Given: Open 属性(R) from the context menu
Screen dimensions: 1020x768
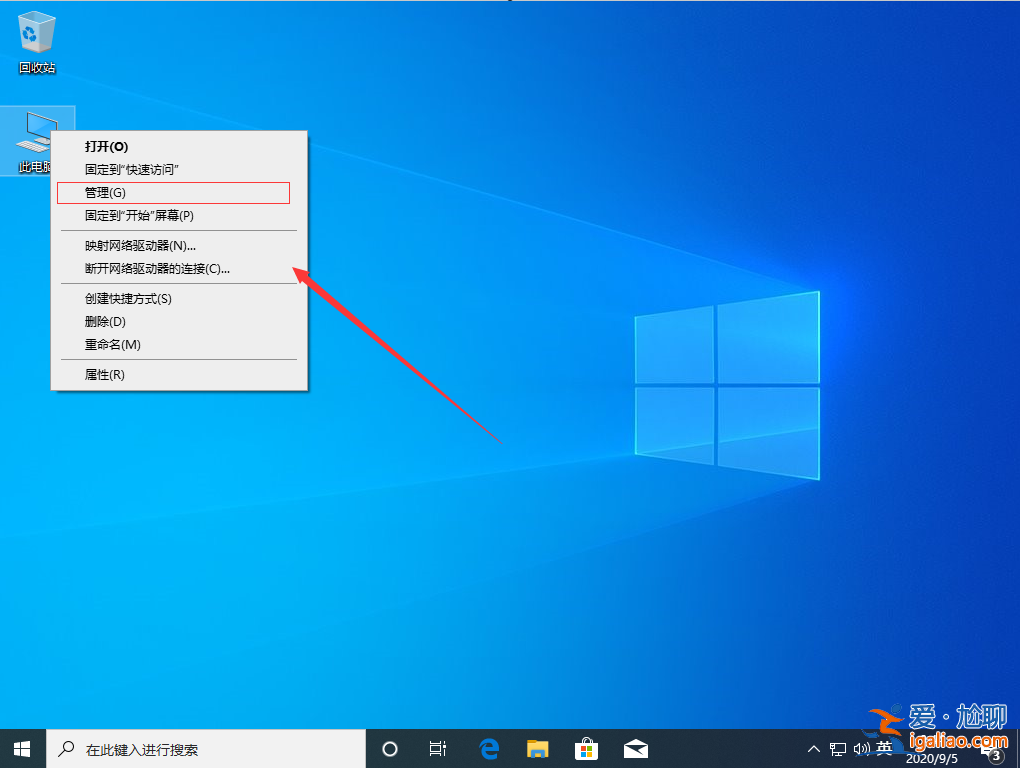Looking at the screenshot, I should (104, 374).
